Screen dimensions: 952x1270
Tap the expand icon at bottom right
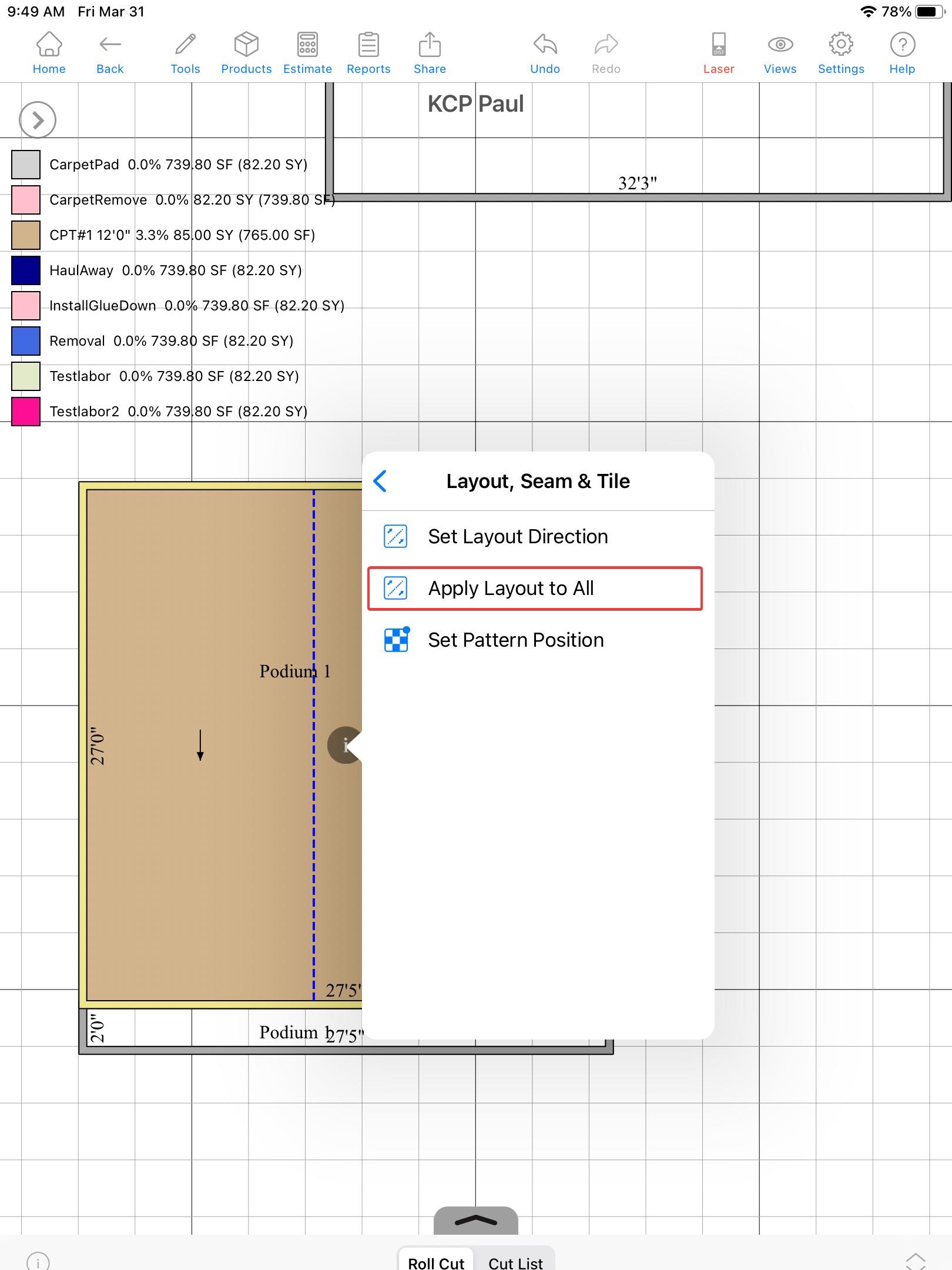916,1262
